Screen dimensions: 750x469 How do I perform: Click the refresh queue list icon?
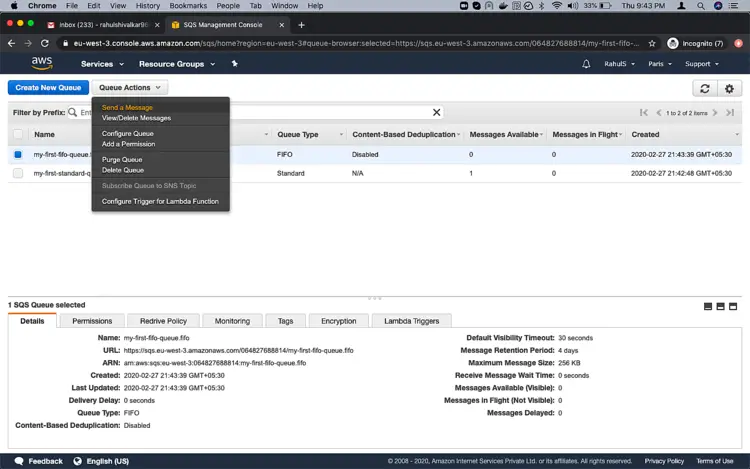coord(705,88)
